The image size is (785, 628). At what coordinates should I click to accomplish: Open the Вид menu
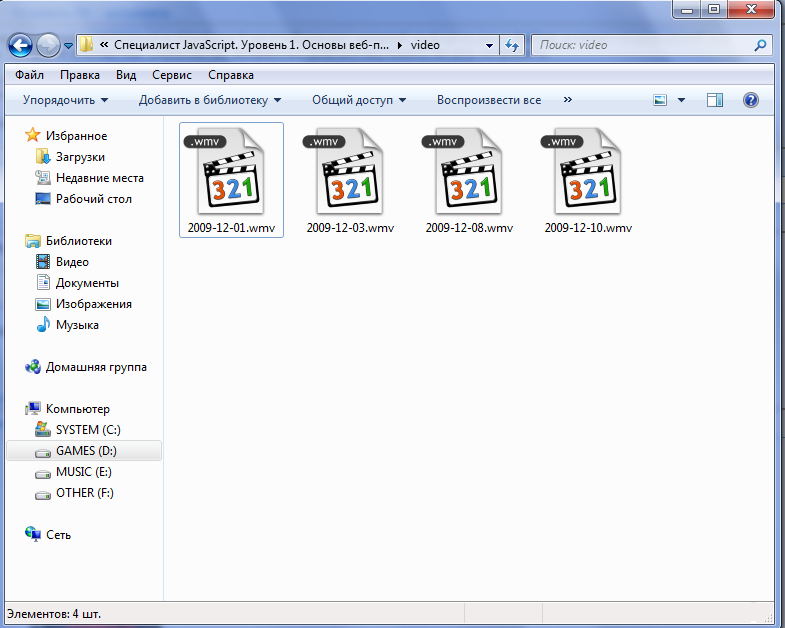coord(126,75)
